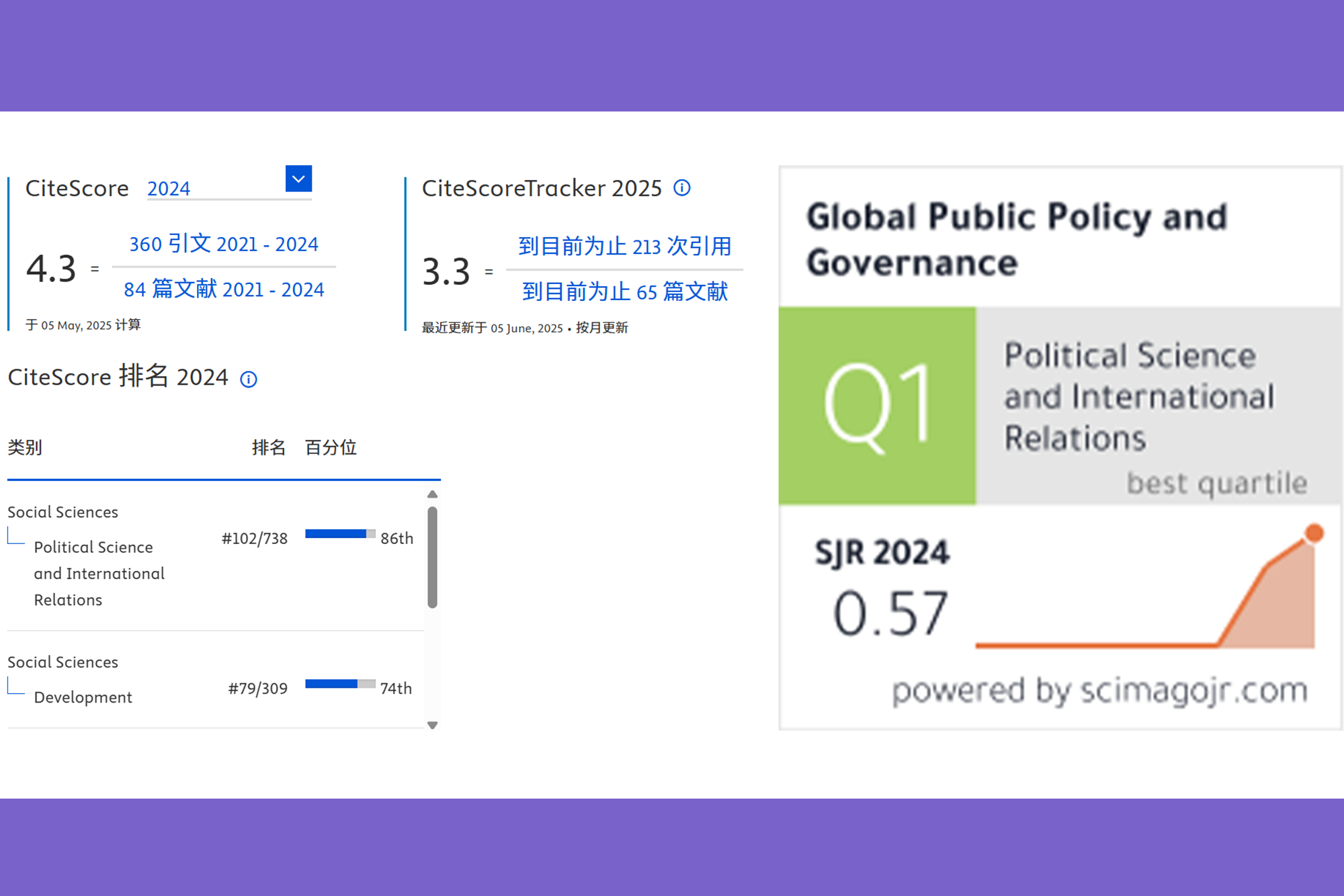Click the #102/738 rank value
This screenshot has width=1344, height=896.
click(x=255, y=539)
